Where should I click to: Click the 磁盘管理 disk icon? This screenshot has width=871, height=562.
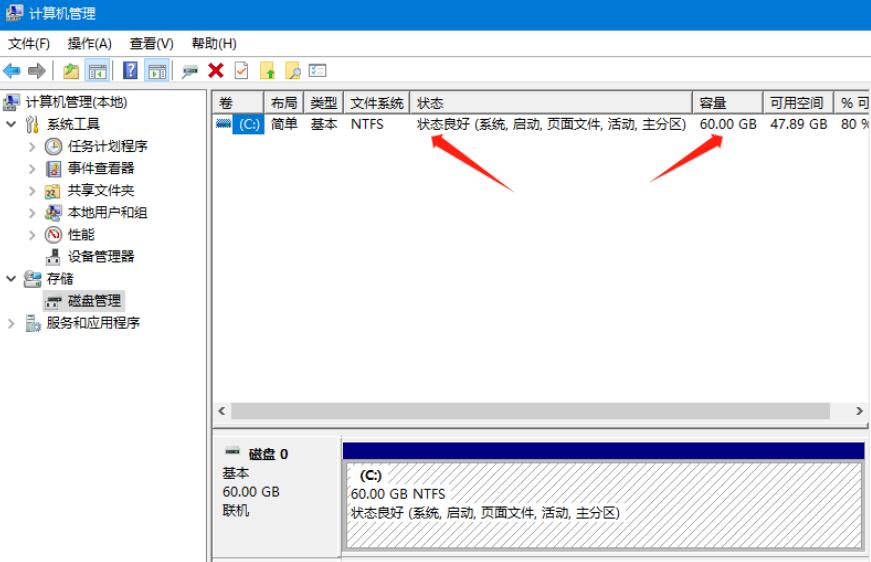tap(53, 302)
